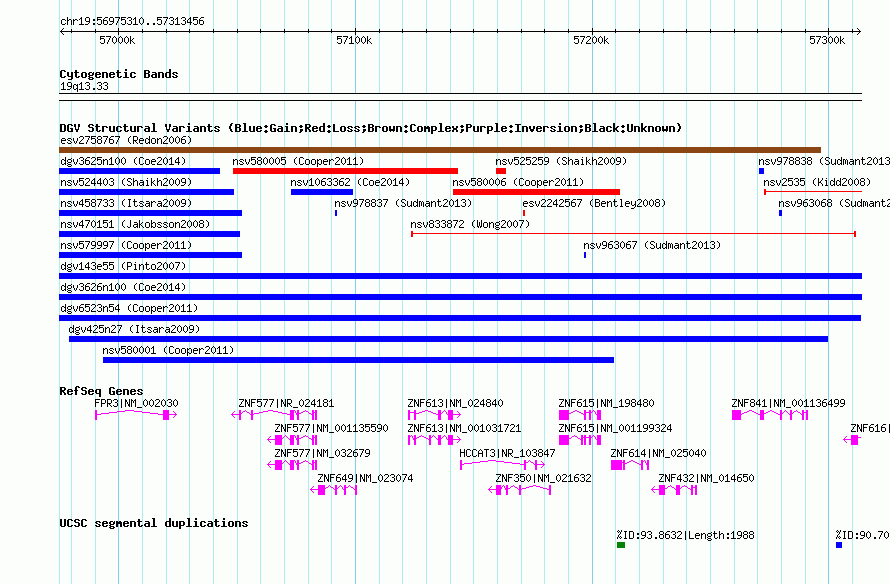This screenshot has width=890, height=584.
Task: Open the HCCAT3|NR_103847 gene label
Action: [507, 453]
